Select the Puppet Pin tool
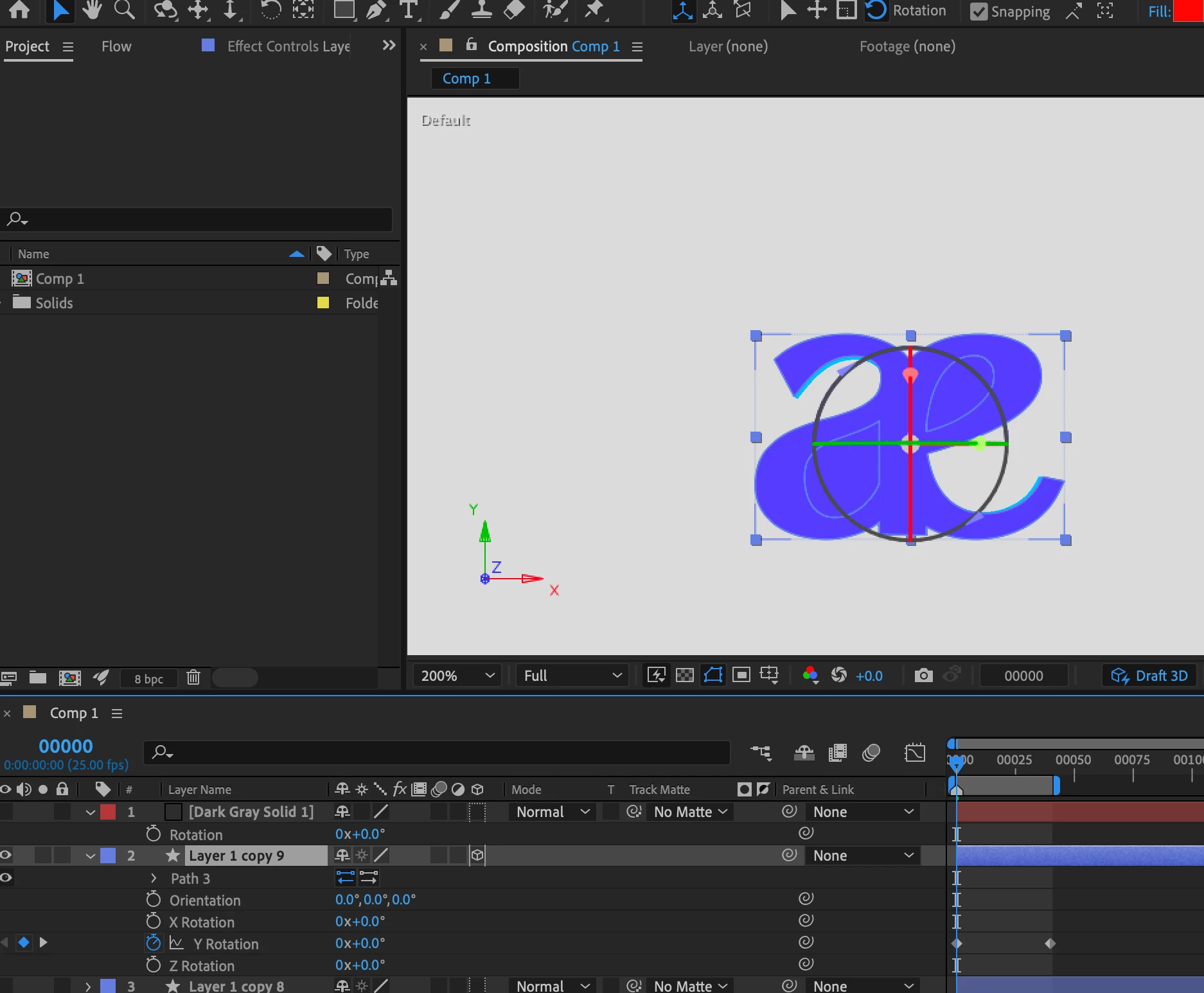This screenshot has width=1204, height=993. [594, 10]
